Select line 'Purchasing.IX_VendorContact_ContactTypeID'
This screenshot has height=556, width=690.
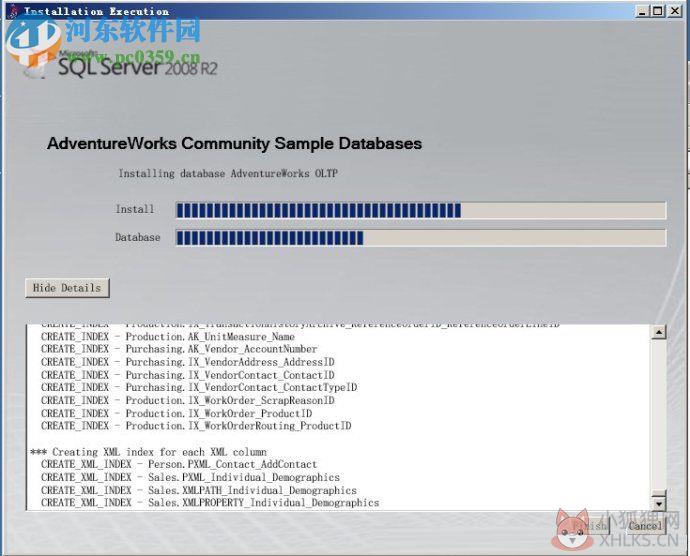[x=199, y=387]
